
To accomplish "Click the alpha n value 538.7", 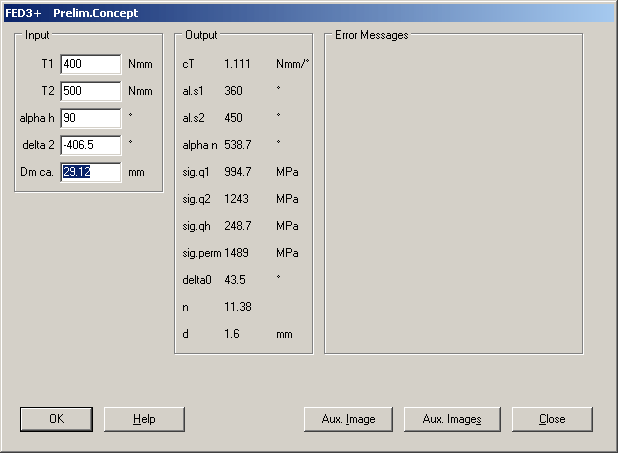I will click(x=237, y=144).
